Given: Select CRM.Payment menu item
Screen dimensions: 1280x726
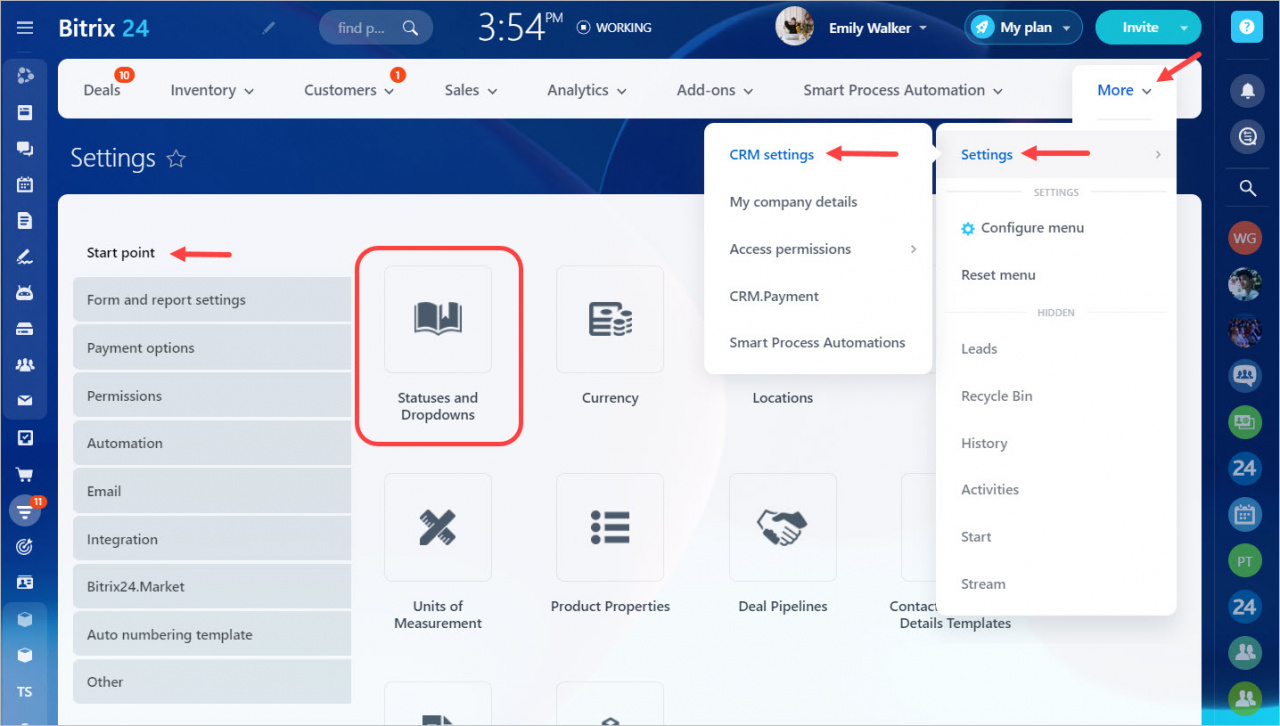Looking at the screenshot, I should click(x=774, y=296).
